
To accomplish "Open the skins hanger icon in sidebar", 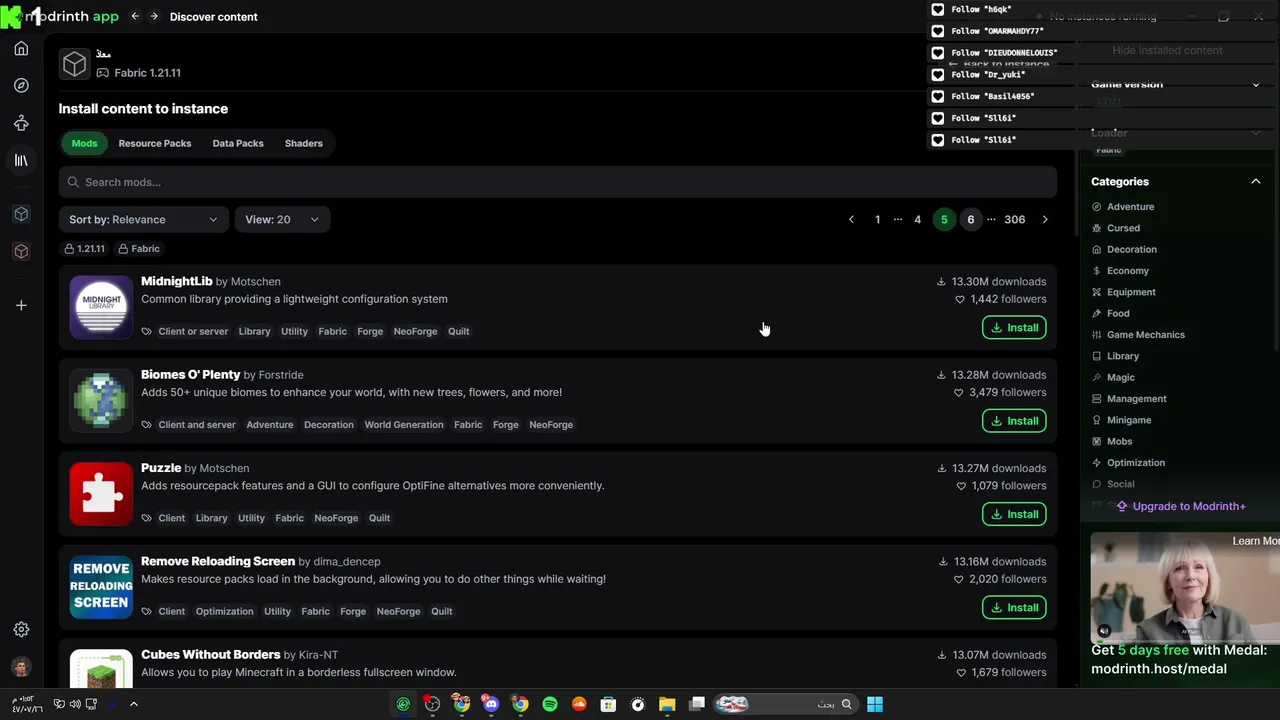I will coord(21,123).
